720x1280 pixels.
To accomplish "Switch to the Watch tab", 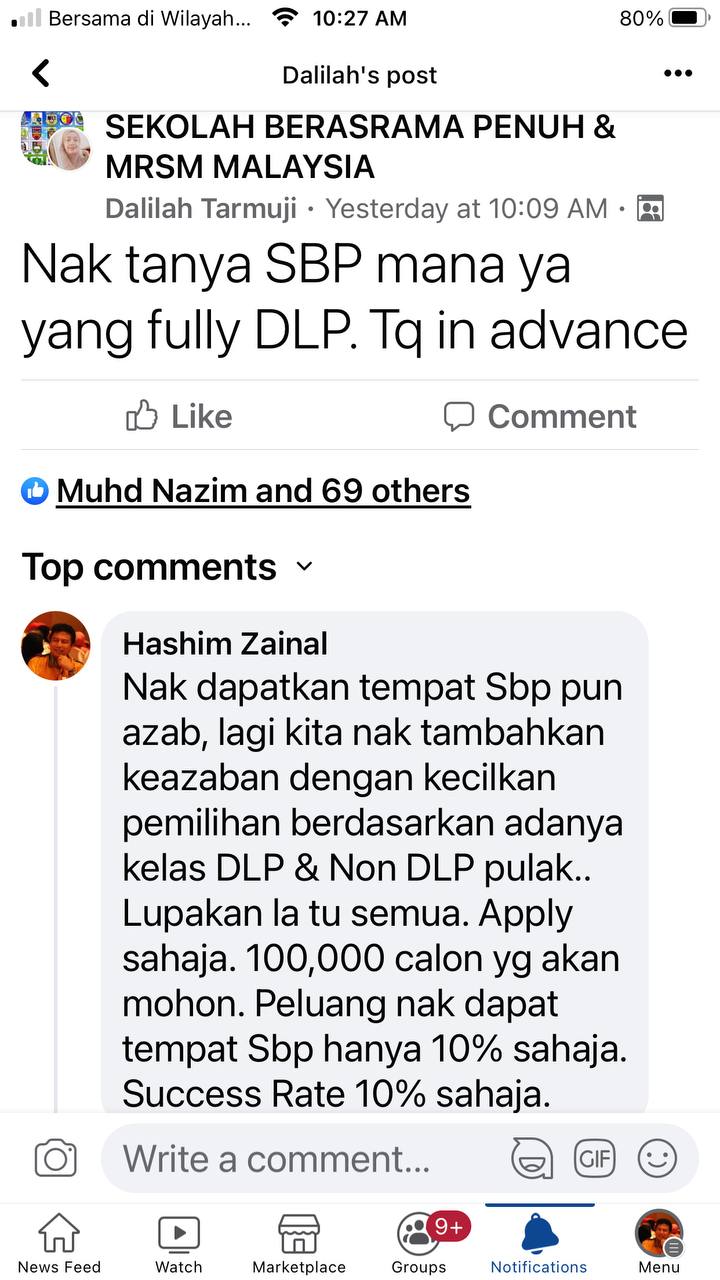I will pyautogui.click(x=179, y=1244).
